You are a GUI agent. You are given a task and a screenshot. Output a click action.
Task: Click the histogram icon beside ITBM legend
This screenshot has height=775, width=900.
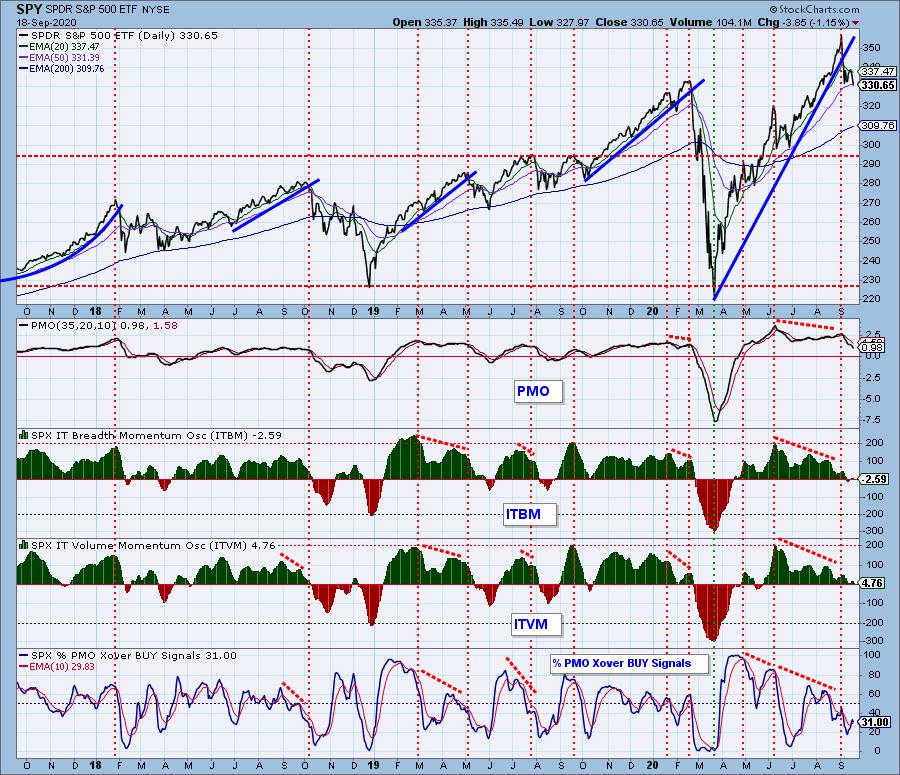pyautogui.click(x=24, y=435)
